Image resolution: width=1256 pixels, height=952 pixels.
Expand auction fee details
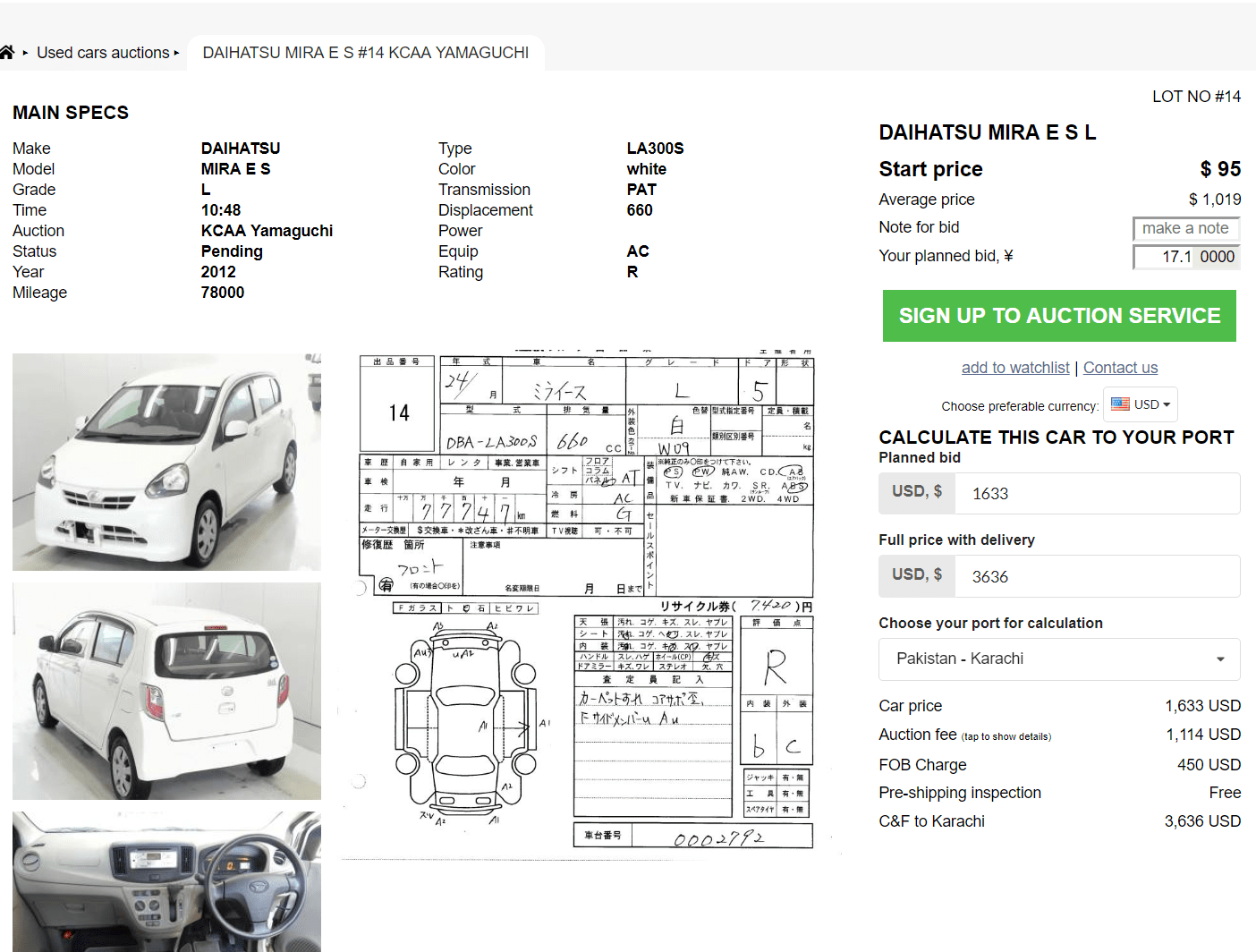[x=1006, y=735]
